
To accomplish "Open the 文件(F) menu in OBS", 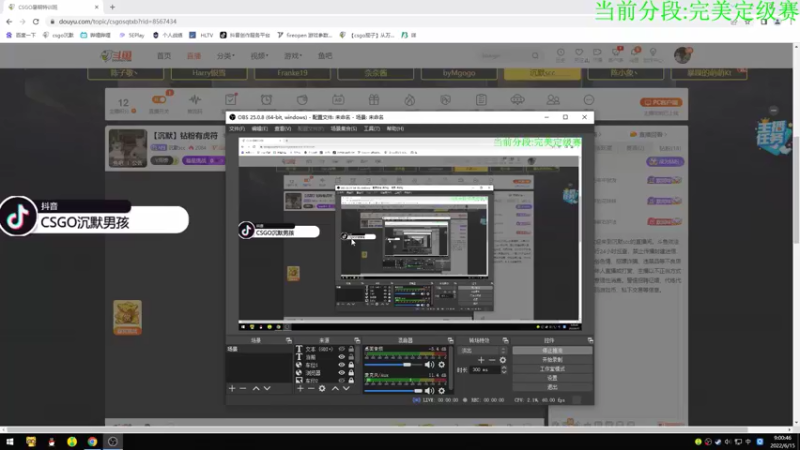I will [x=237, y=129].
